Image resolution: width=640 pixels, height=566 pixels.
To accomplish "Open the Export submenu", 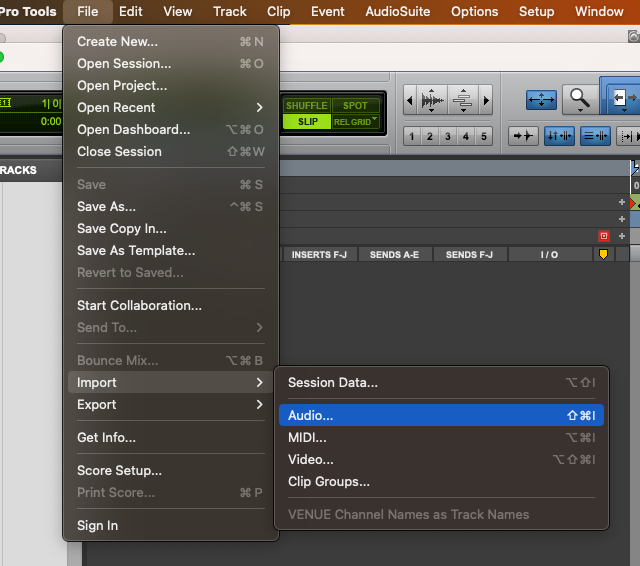I will pos(171,404).
